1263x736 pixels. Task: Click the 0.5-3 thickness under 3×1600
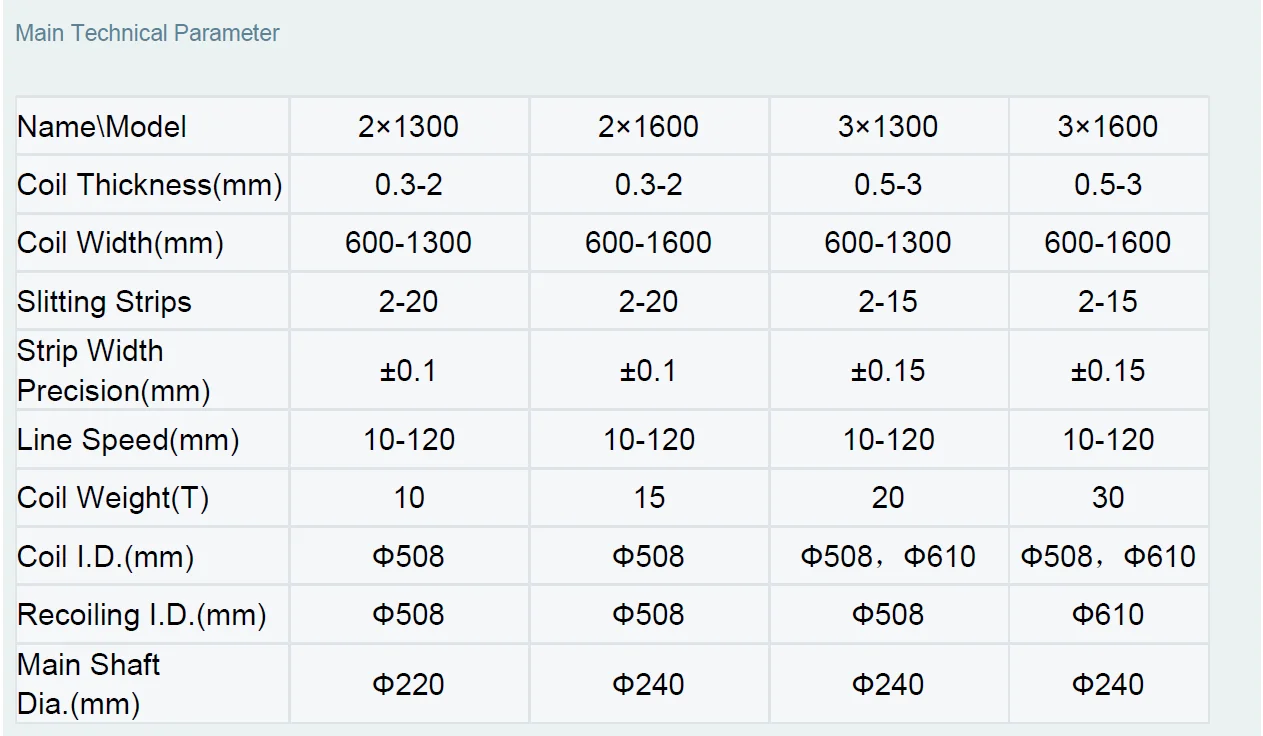coord(1108,185)
